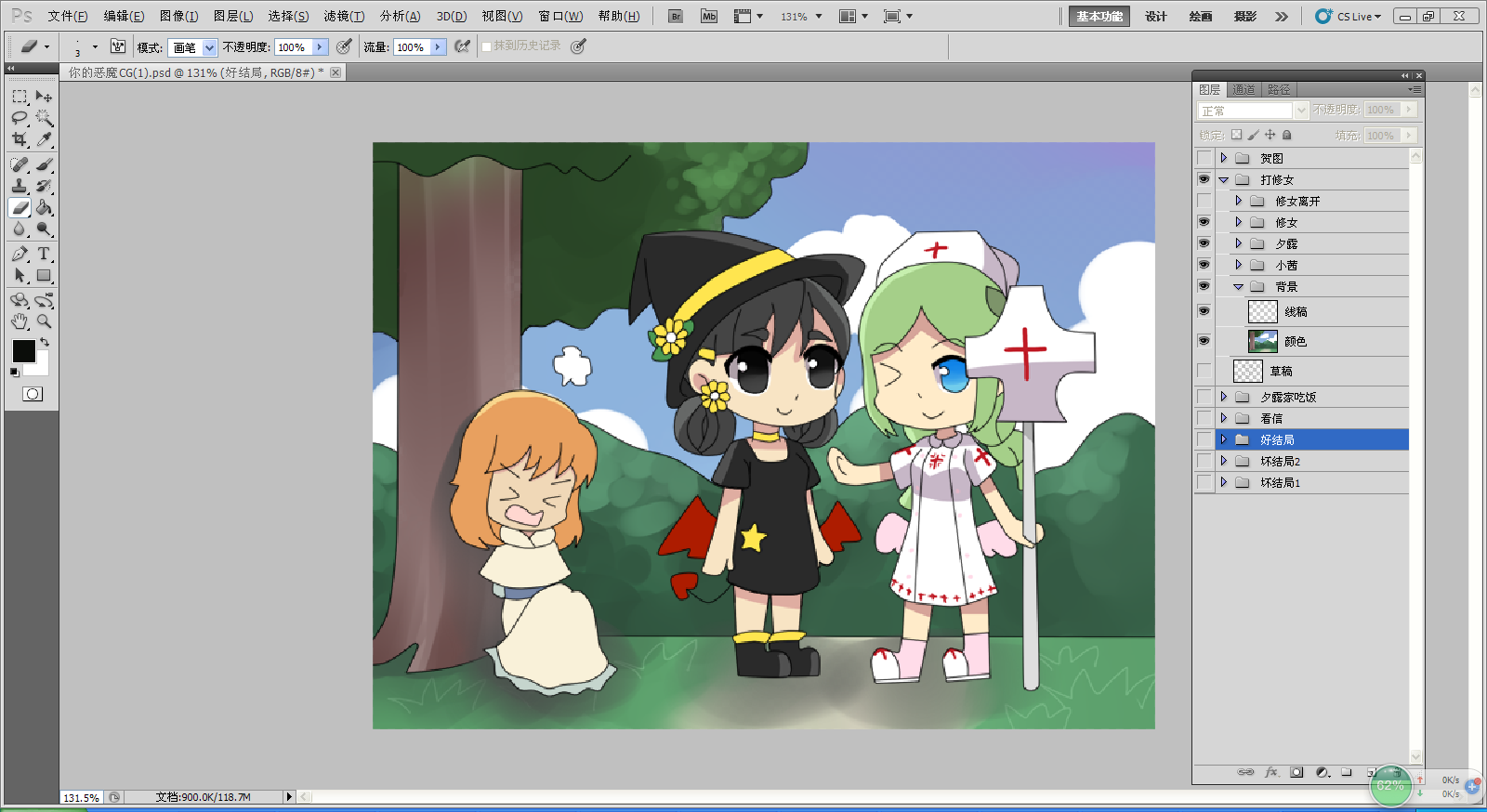
Task: Open the foreground color picker swatch
Action: pyautogui.click(x=23, y=351)
